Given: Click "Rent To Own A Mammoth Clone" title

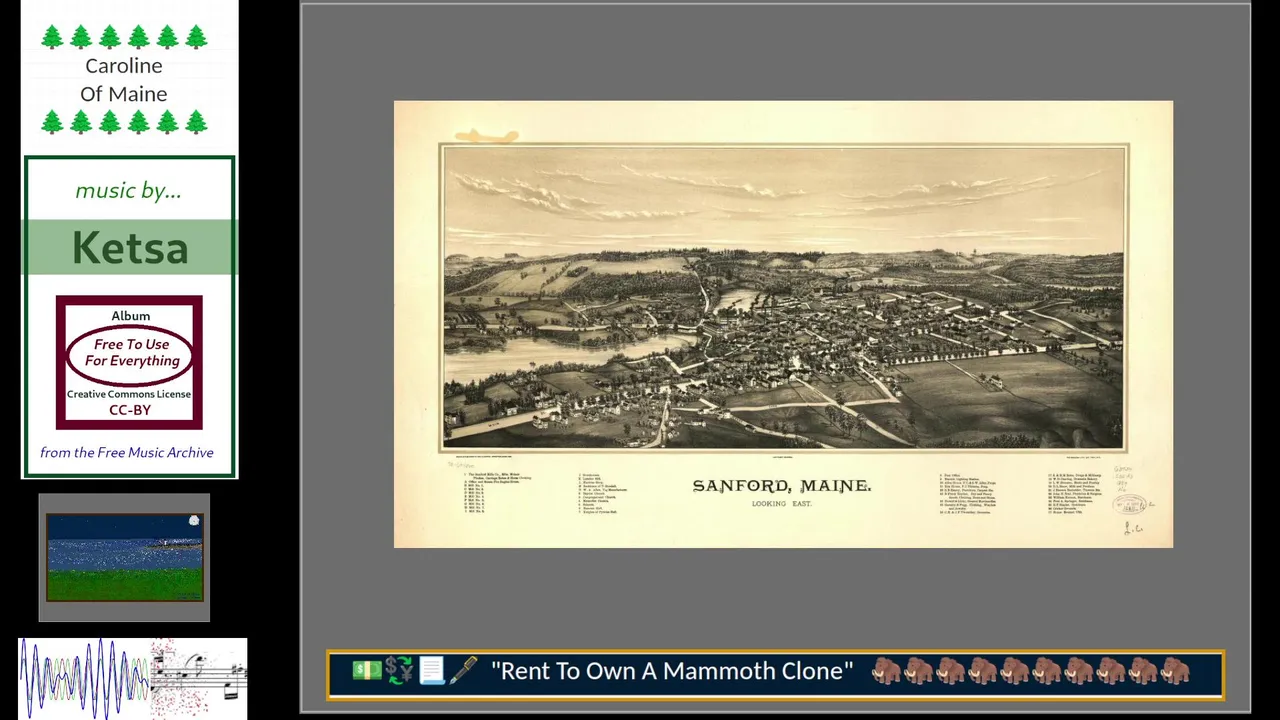Looking at the screenshot, I should point(672,671).
